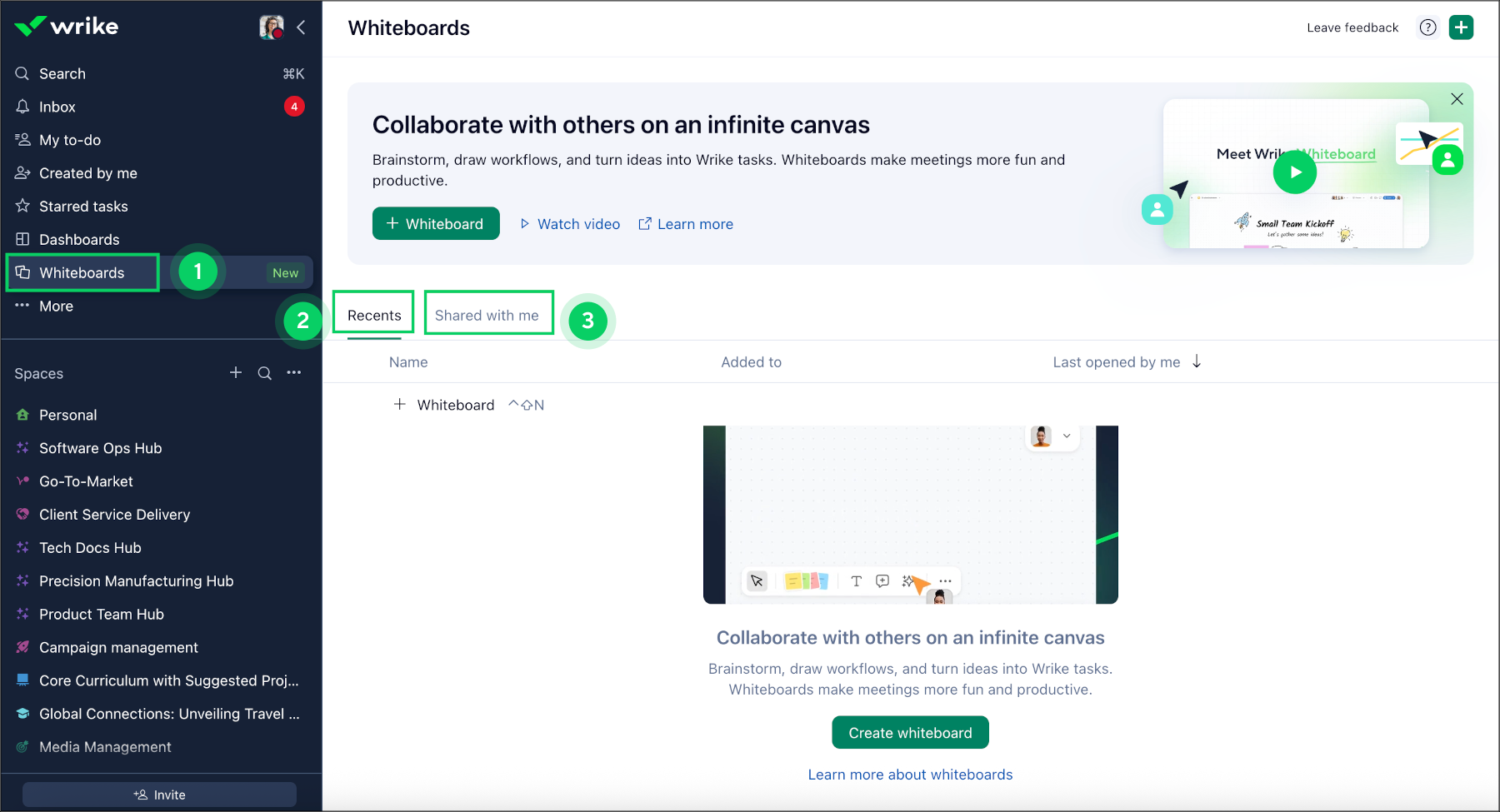Viewport: 1500px width, 812px height.
Task: Open Learn more about whiteboards link
Action: (x=910, y=775)
